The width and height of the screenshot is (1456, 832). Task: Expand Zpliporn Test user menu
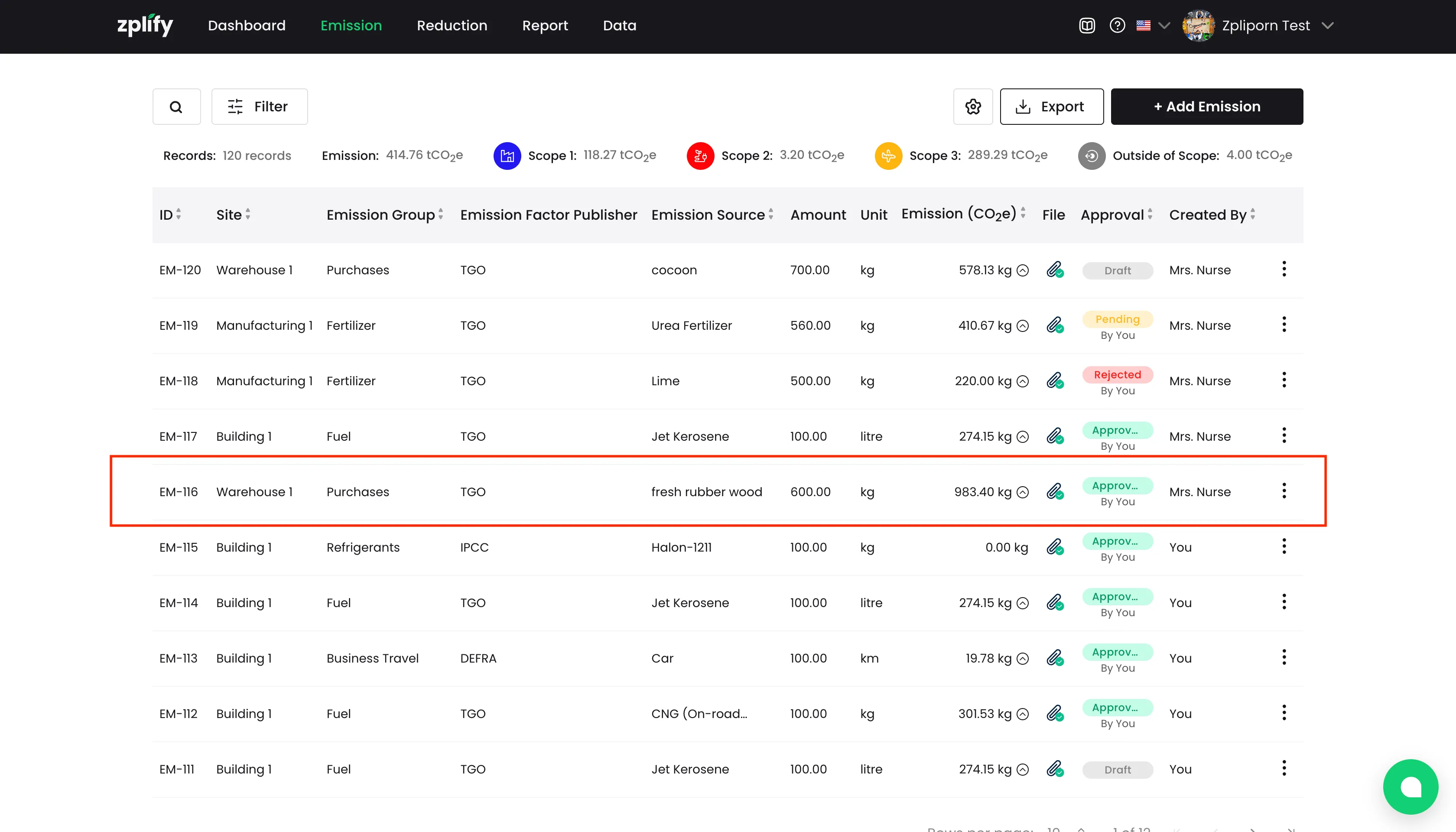[x=1327, y=26]
